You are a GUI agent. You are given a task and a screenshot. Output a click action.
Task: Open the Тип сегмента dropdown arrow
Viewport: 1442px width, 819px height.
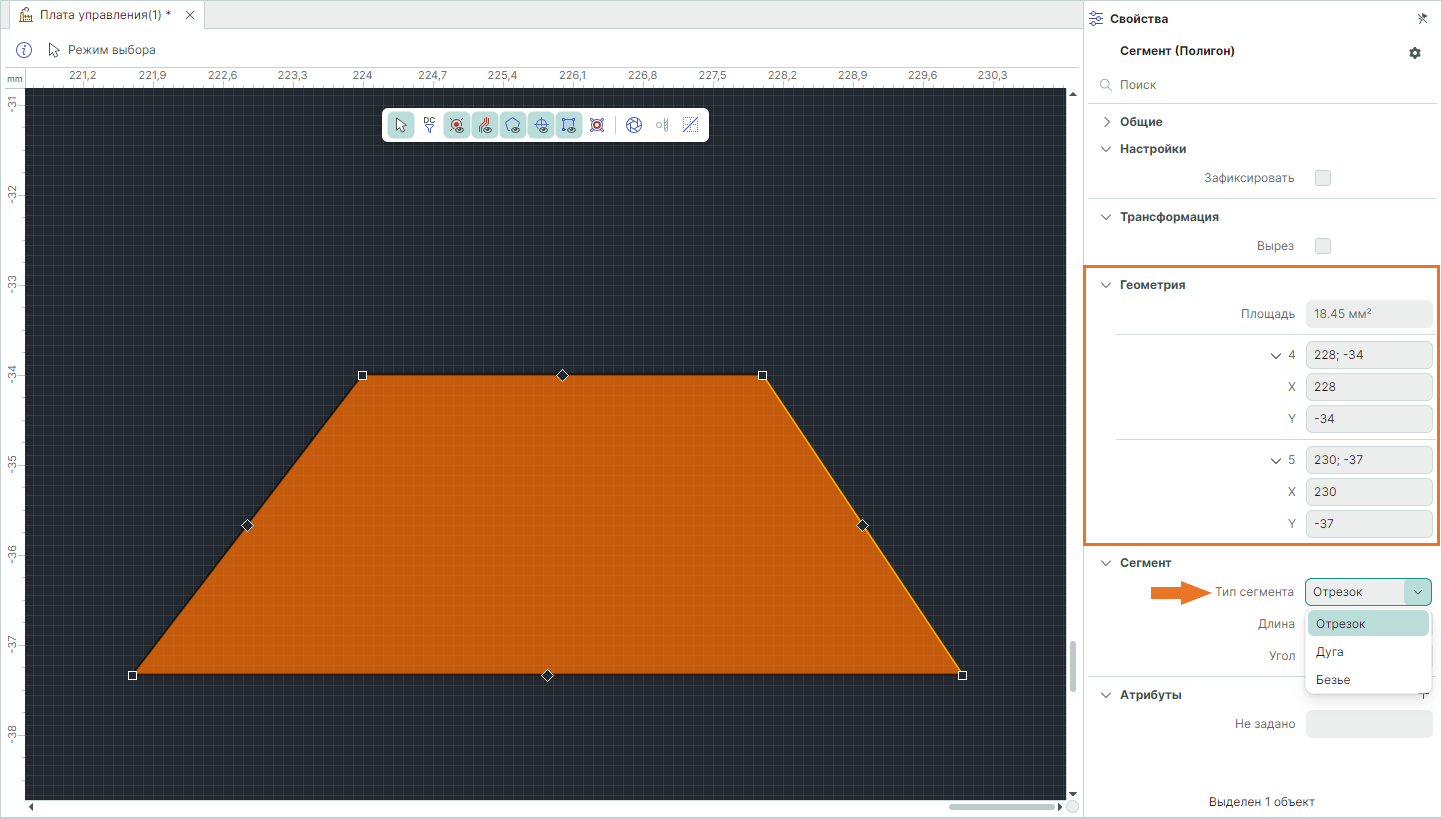click(x=1417, y=592)
